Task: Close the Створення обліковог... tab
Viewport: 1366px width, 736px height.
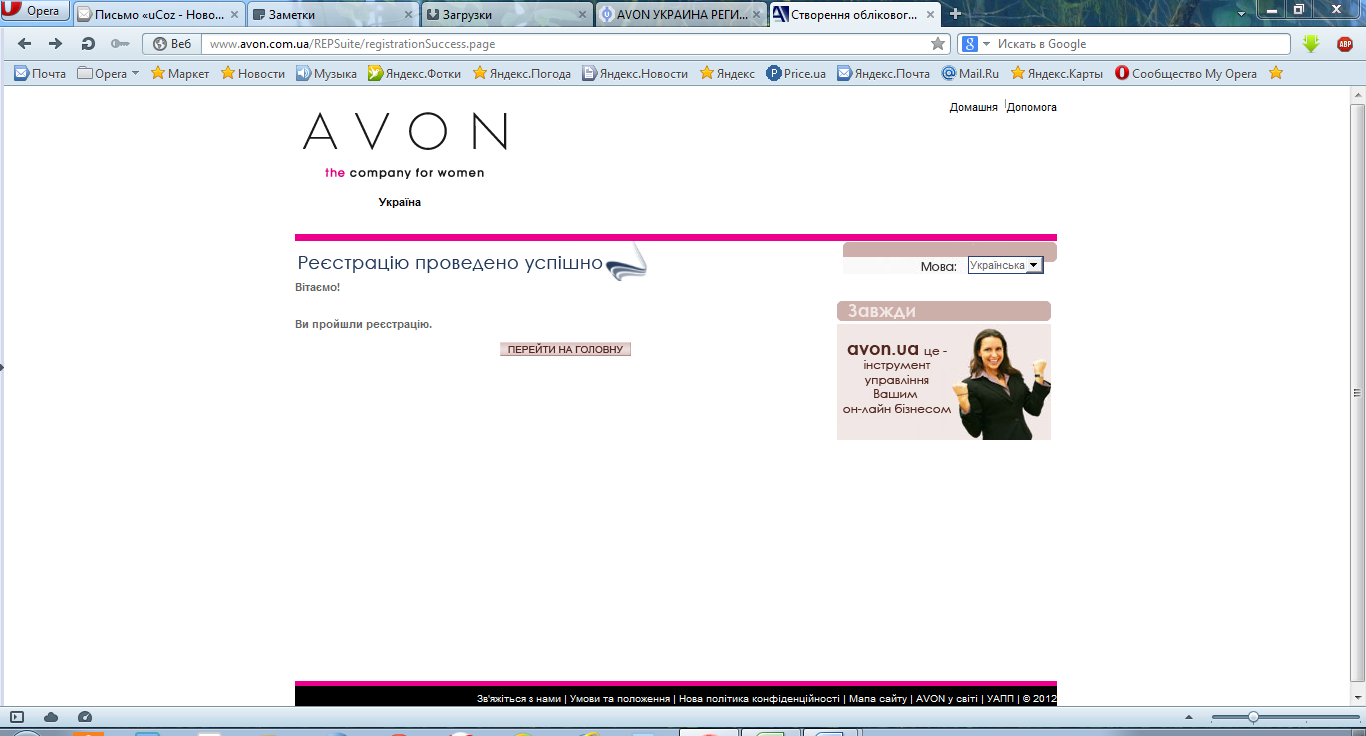Action: [929, 15]
